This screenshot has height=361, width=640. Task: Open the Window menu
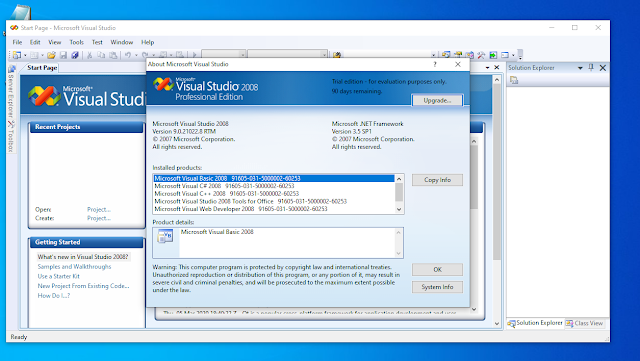tap(122, 42)
